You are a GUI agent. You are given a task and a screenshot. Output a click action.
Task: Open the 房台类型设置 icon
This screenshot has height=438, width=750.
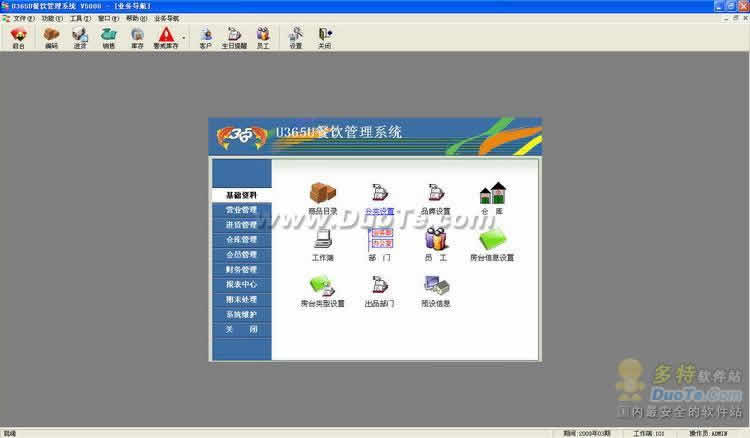click(x=322, y=286)
